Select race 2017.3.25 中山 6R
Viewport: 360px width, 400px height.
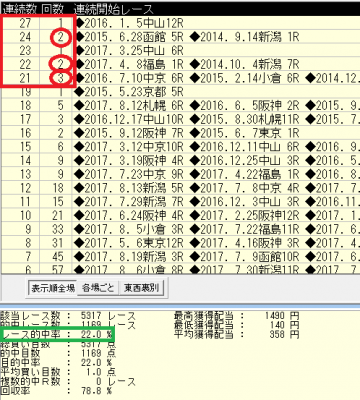tap(130, 50)
